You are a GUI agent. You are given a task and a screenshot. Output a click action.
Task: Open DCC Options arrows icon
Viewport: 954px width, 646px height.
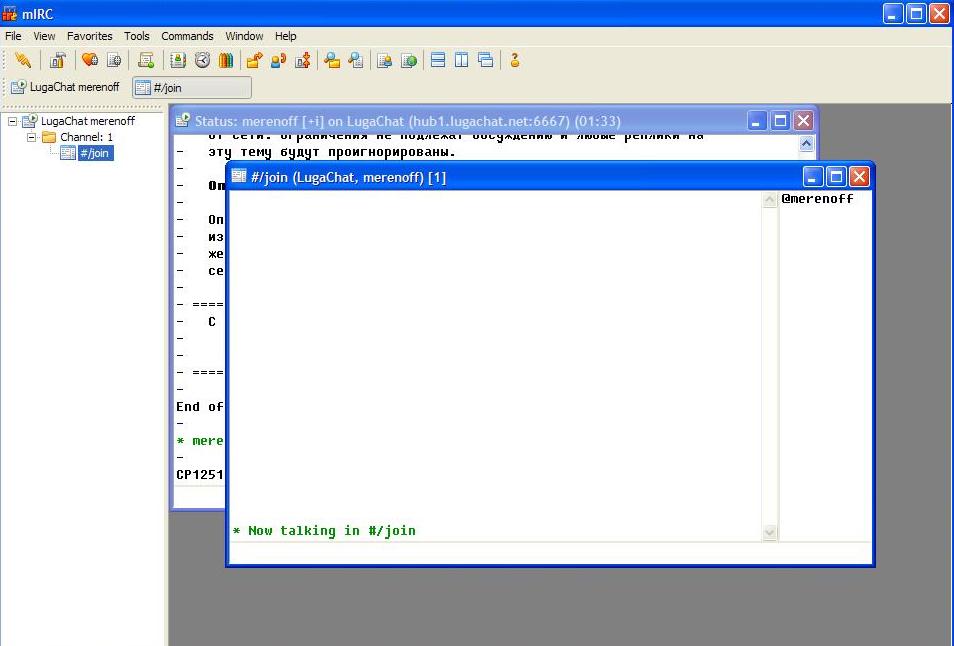click(302, 60)
